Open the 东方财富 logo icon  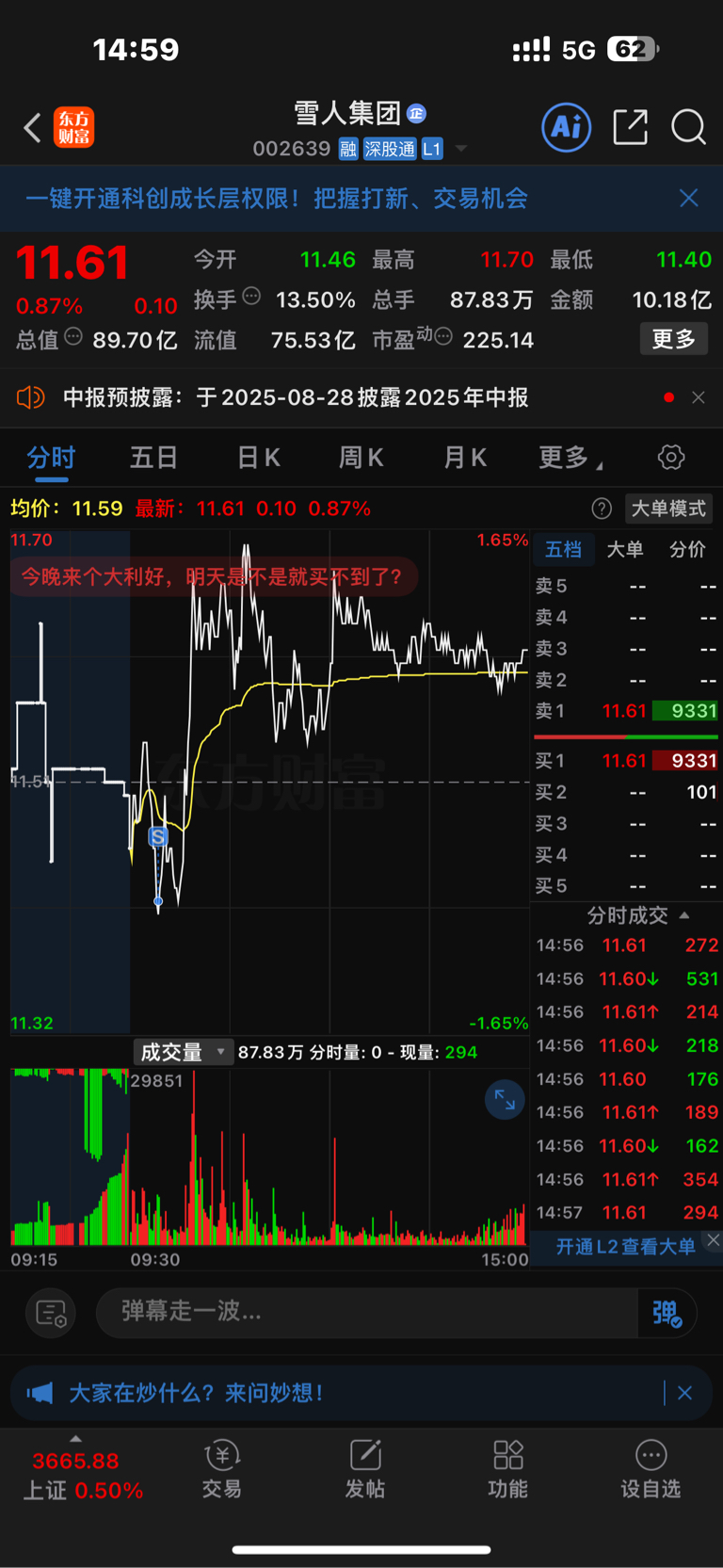pos(74,127)
